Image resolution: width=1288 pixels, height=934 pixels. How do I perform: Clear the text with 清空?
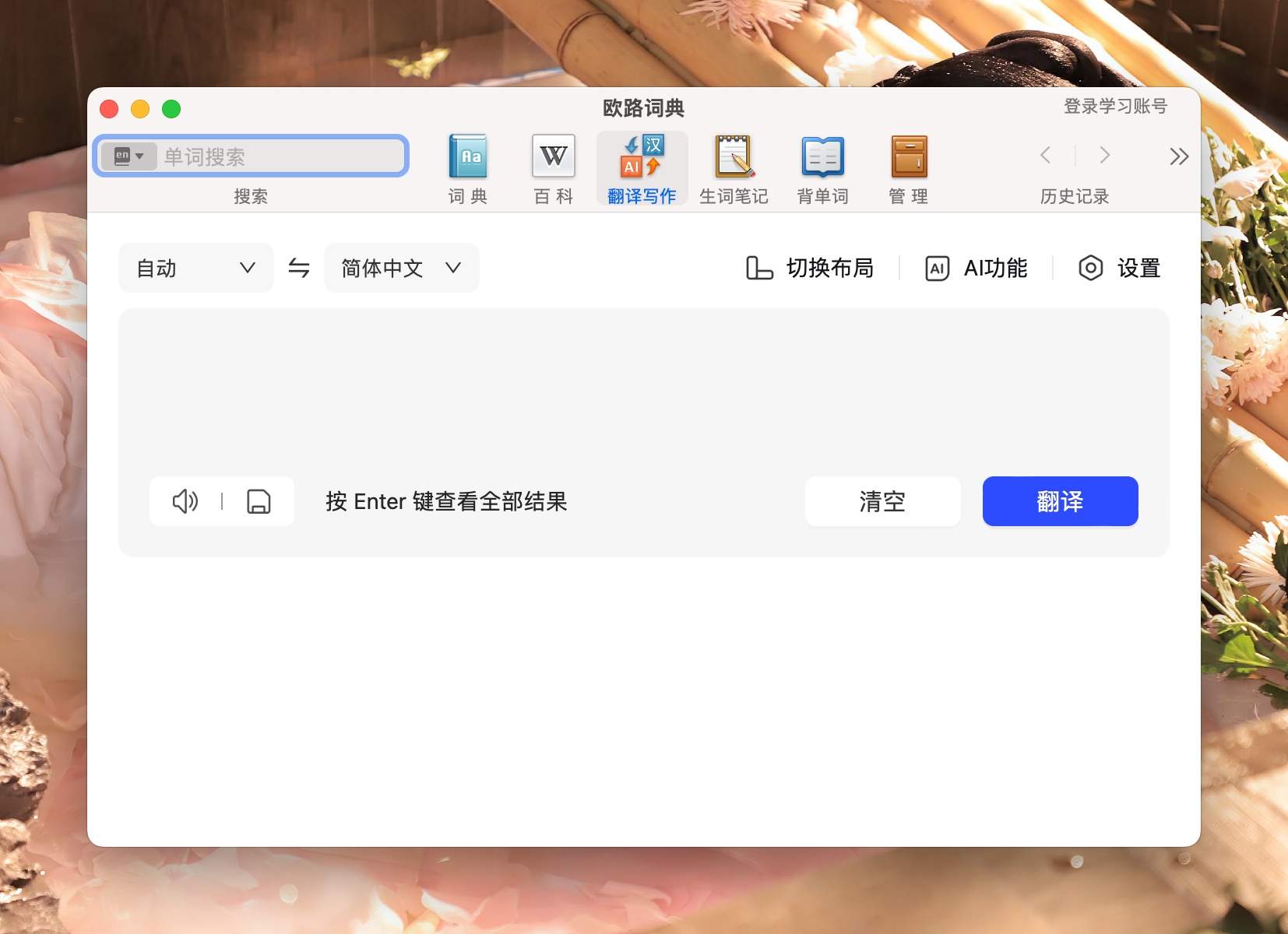[x=882, y=501]
